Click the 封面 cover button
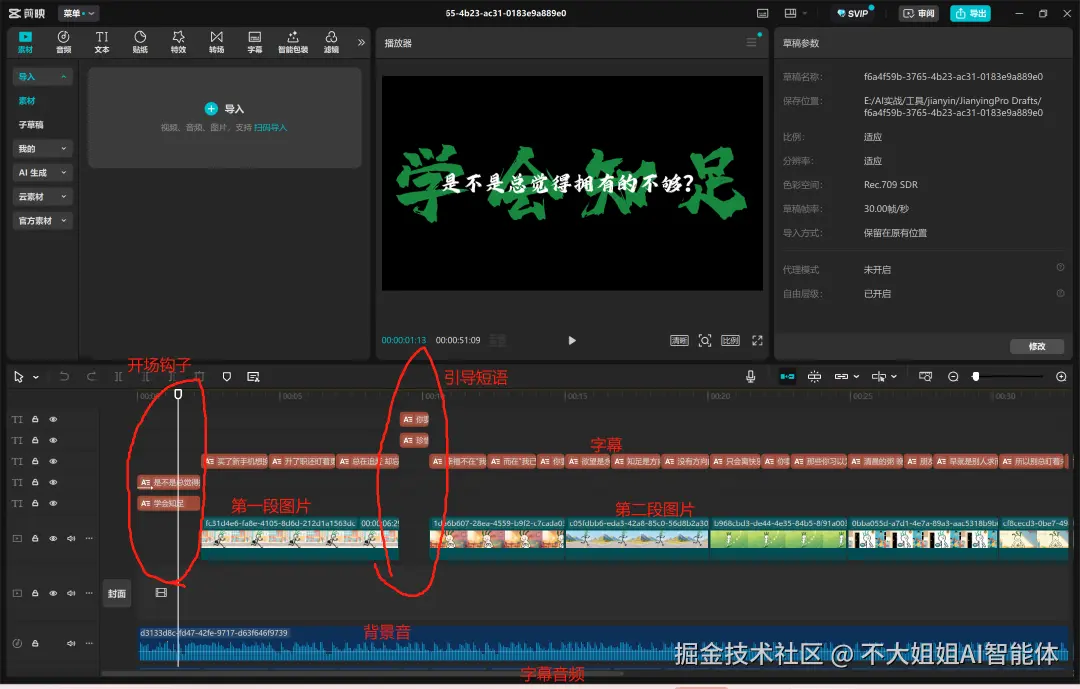 click(116, 593)
